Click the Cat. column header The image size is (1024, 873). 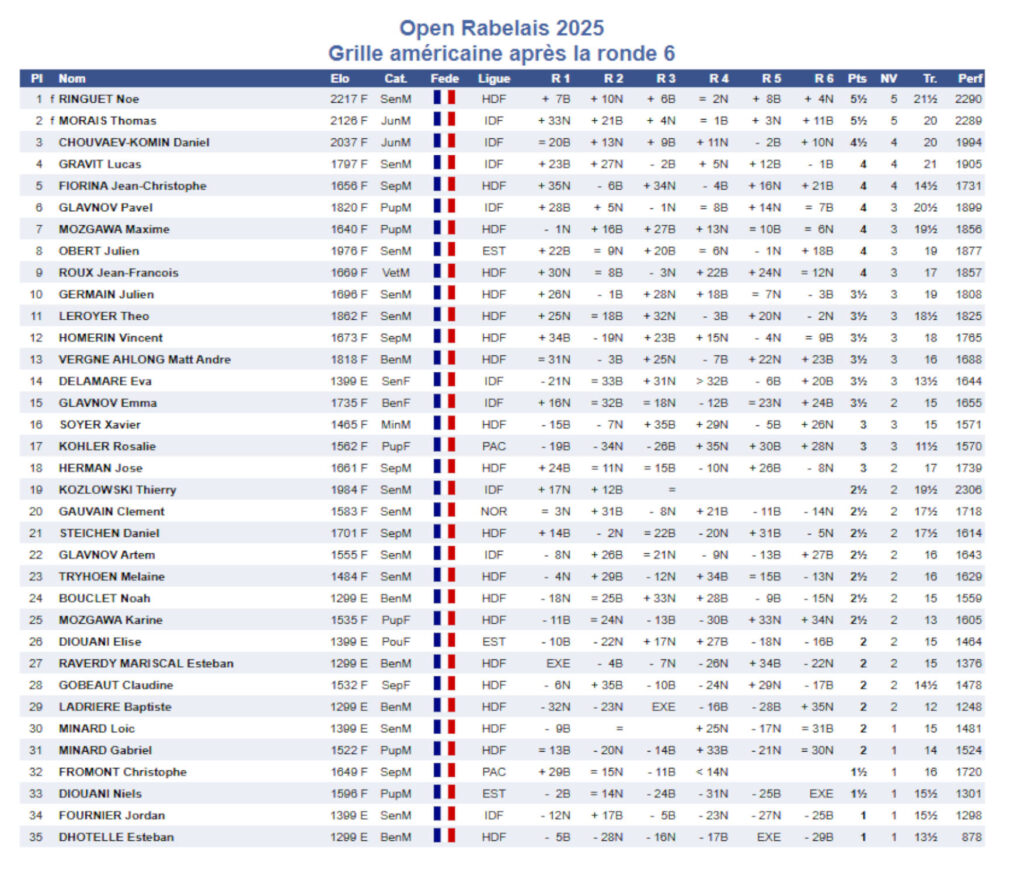395,78
